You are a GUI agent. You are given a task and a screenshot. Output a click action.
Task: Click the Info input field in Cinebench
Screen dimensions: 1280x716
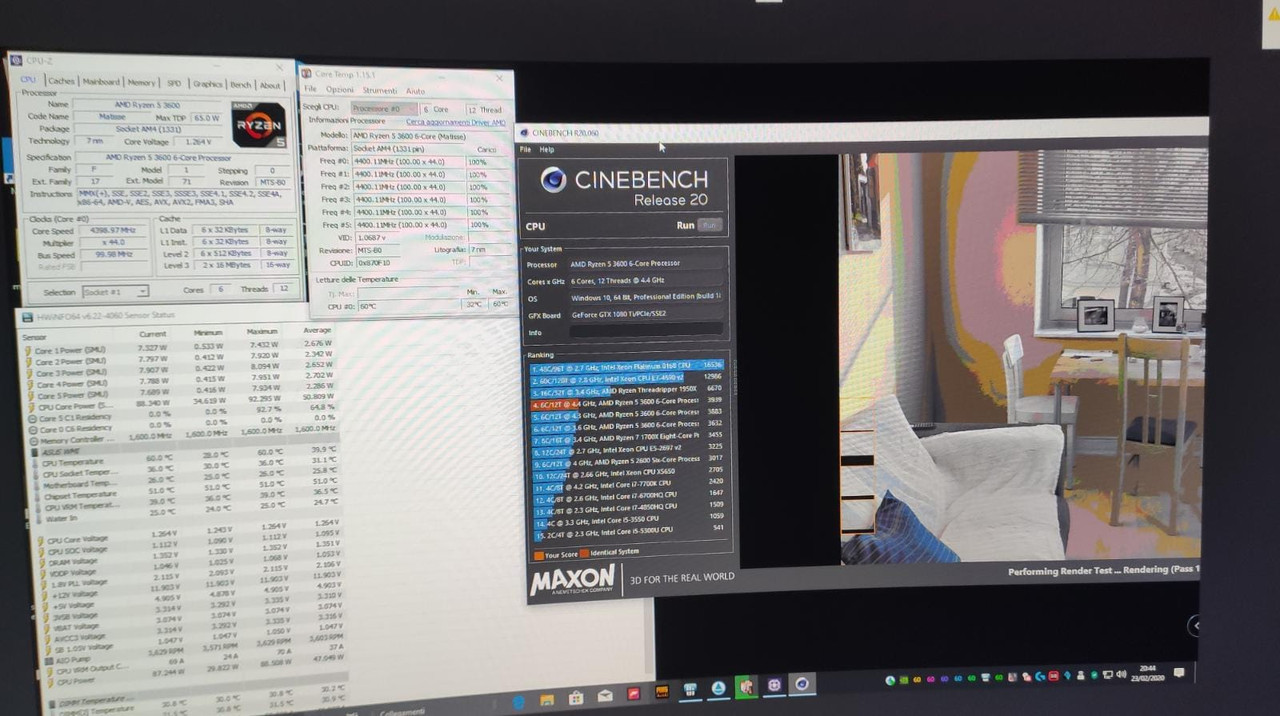coord(645,330)
